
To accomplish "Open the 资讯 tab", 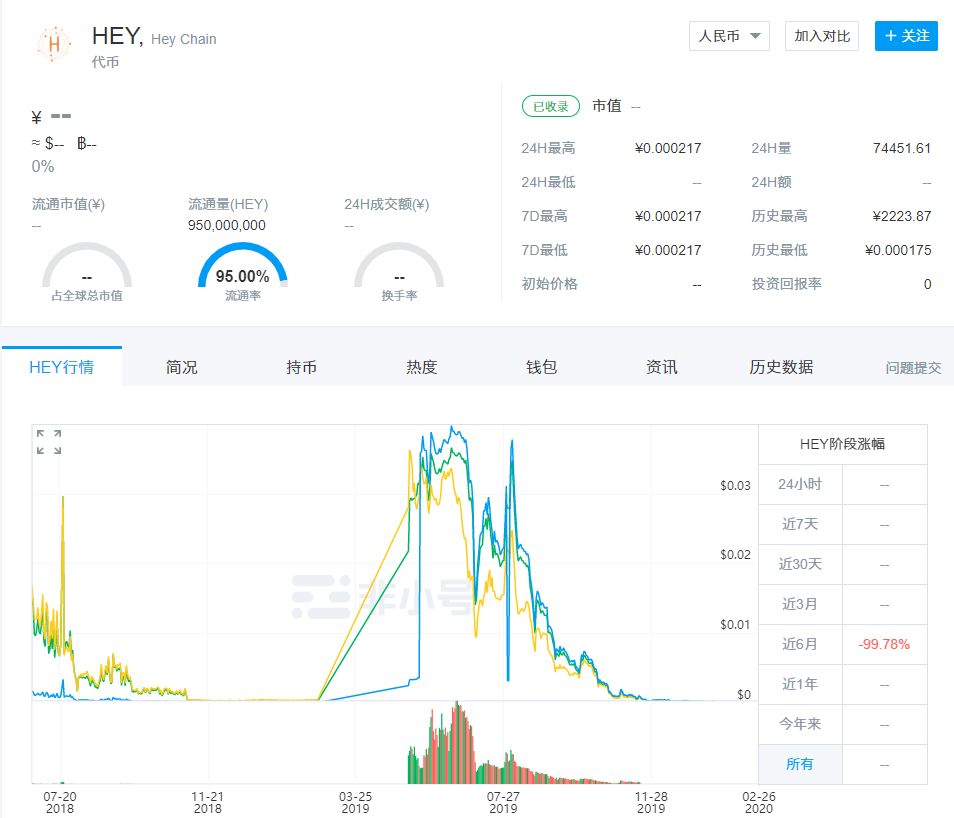I will coord(661,367).
